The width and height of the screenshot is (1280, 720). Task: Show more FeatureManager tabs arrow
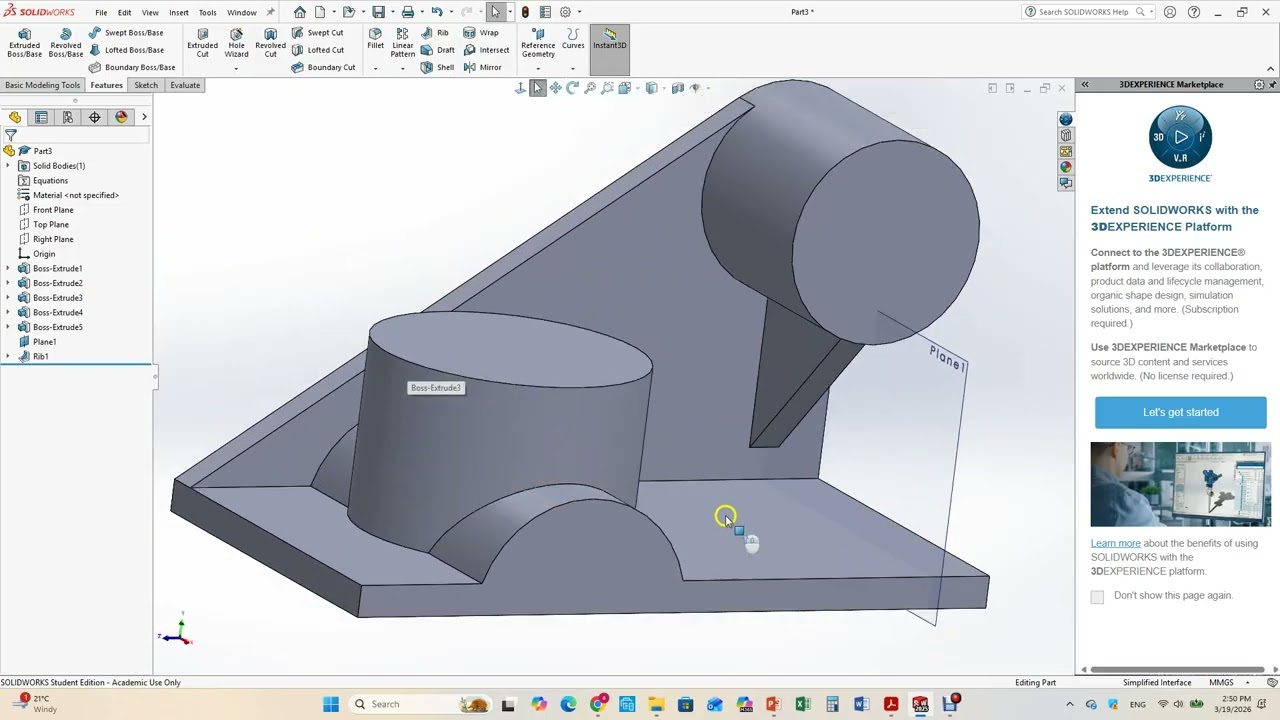coord(144,117)
